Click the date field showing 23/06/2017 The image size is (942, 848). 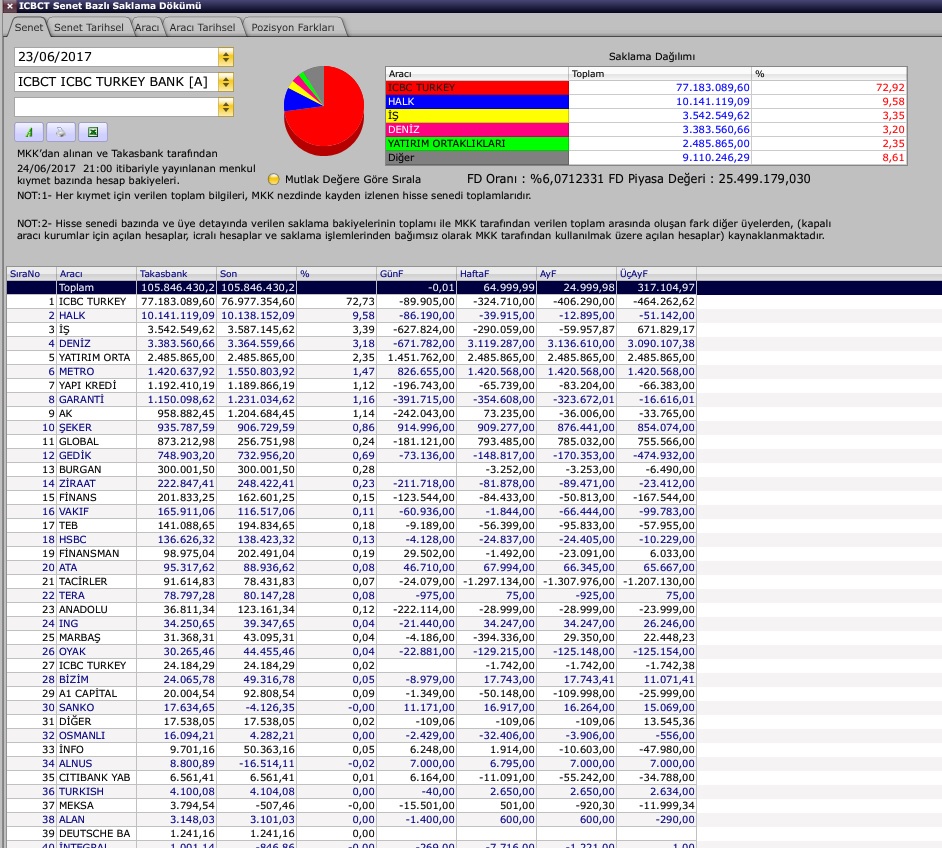(x=117, y=57)
